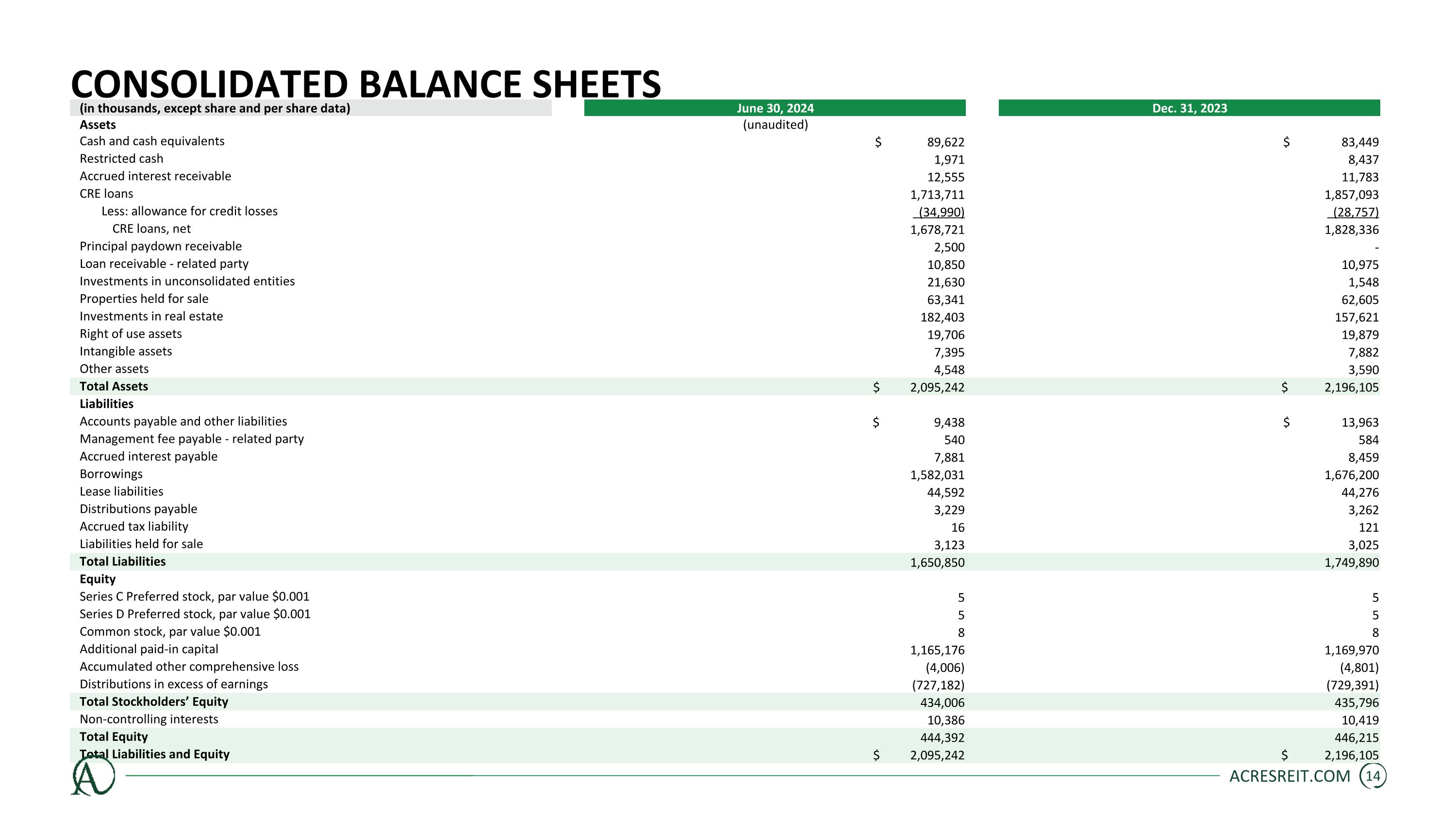Image resolution: width=1456 pixels, height=819 pixels.
Task: Select the Total Liabilities row label
Action: 122,561
